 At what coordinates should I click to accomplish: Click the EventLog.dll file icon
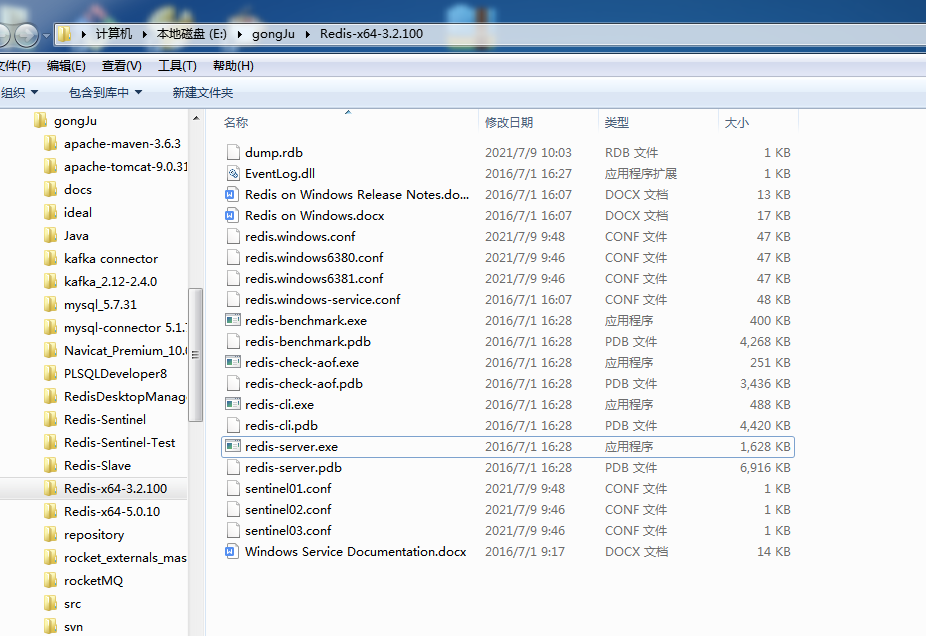[233, 174]
